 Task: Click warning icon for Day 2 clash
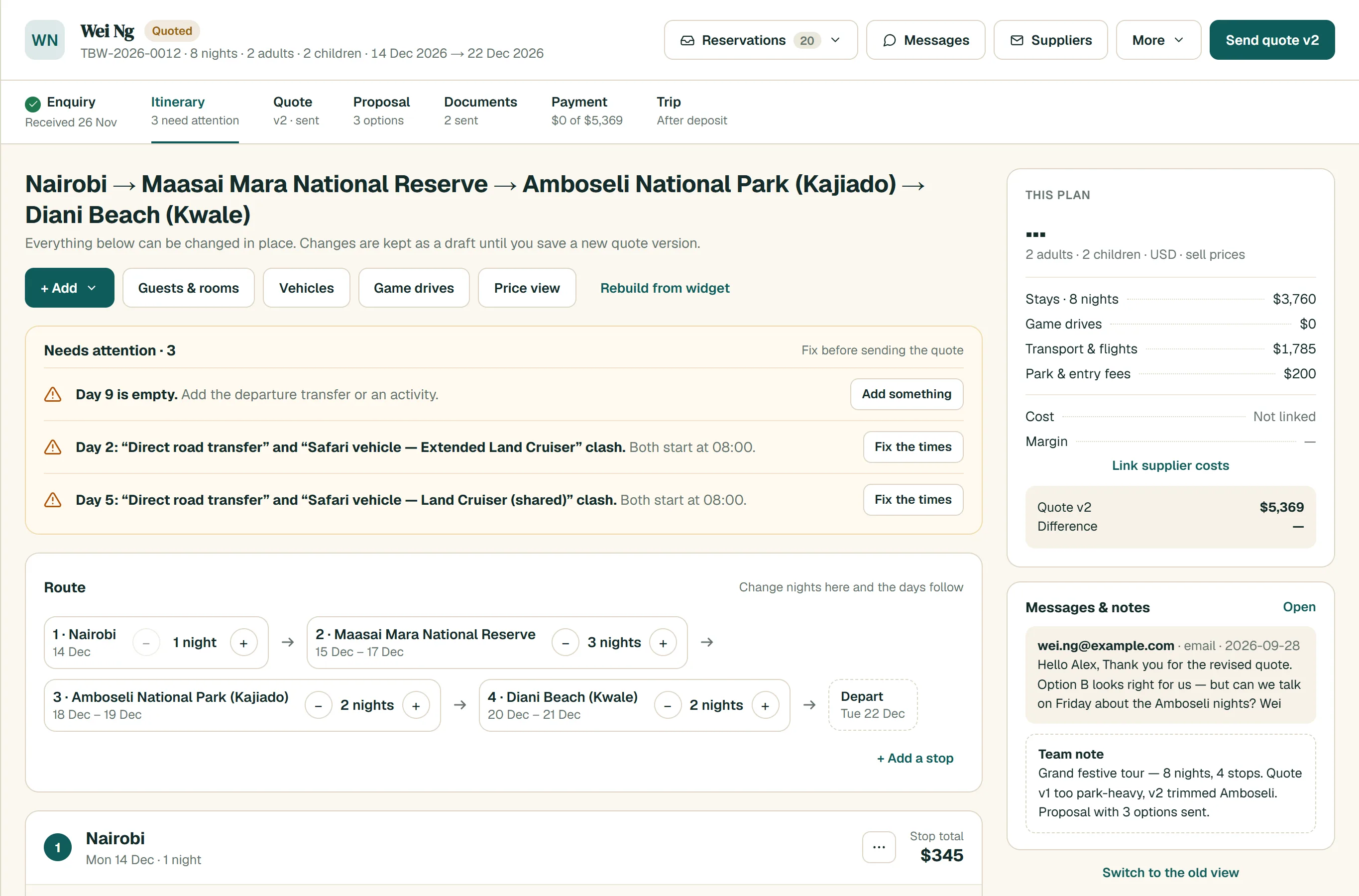[x=53, y=447]
